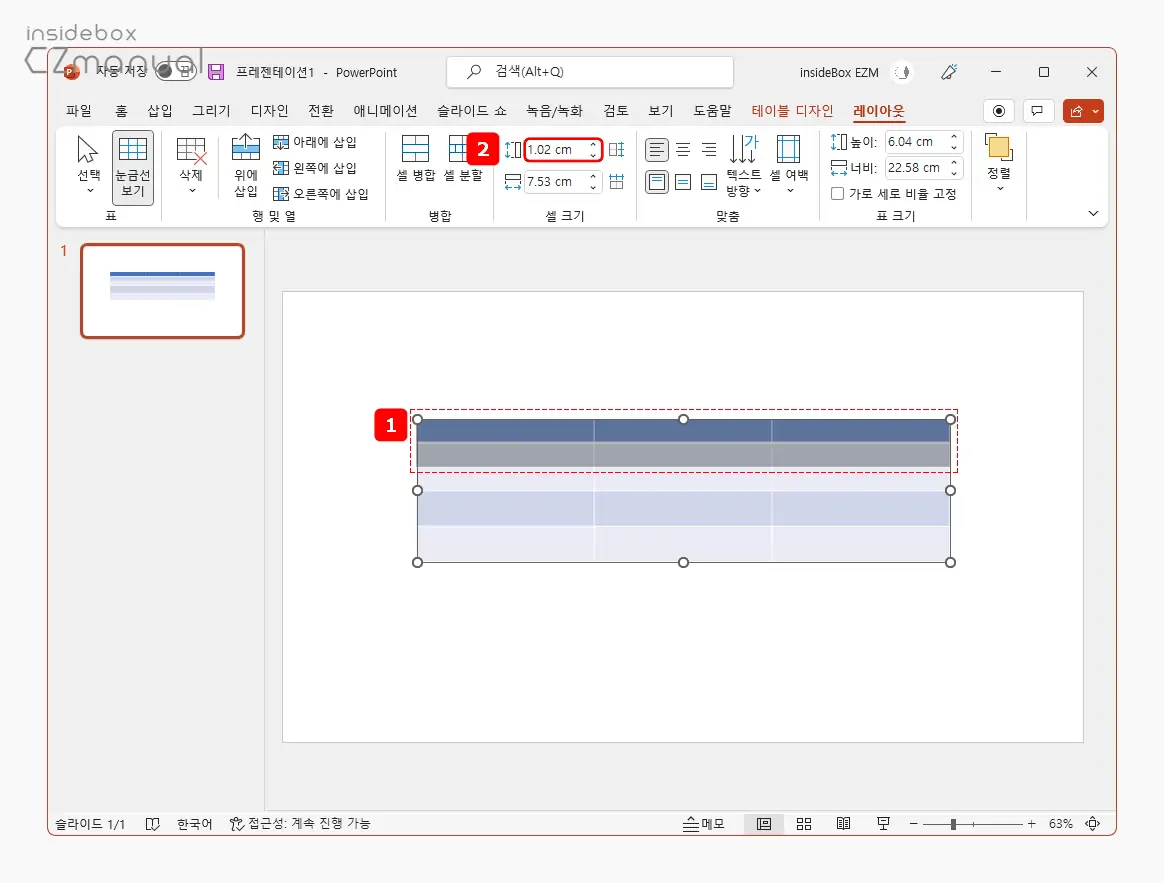
Task: Align cell text to the bottom
Action: (709, 182)
